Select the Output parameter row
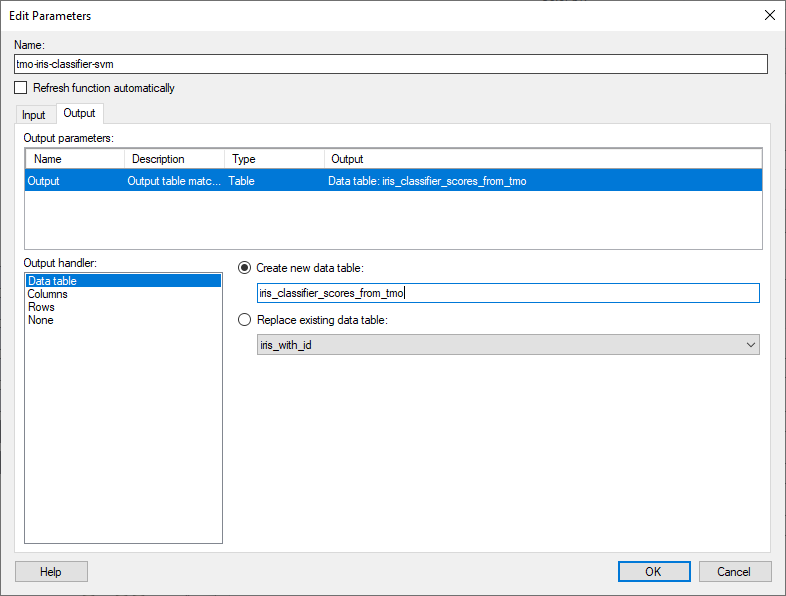Viewport: 786px width, 596px height. pos(392,181)
